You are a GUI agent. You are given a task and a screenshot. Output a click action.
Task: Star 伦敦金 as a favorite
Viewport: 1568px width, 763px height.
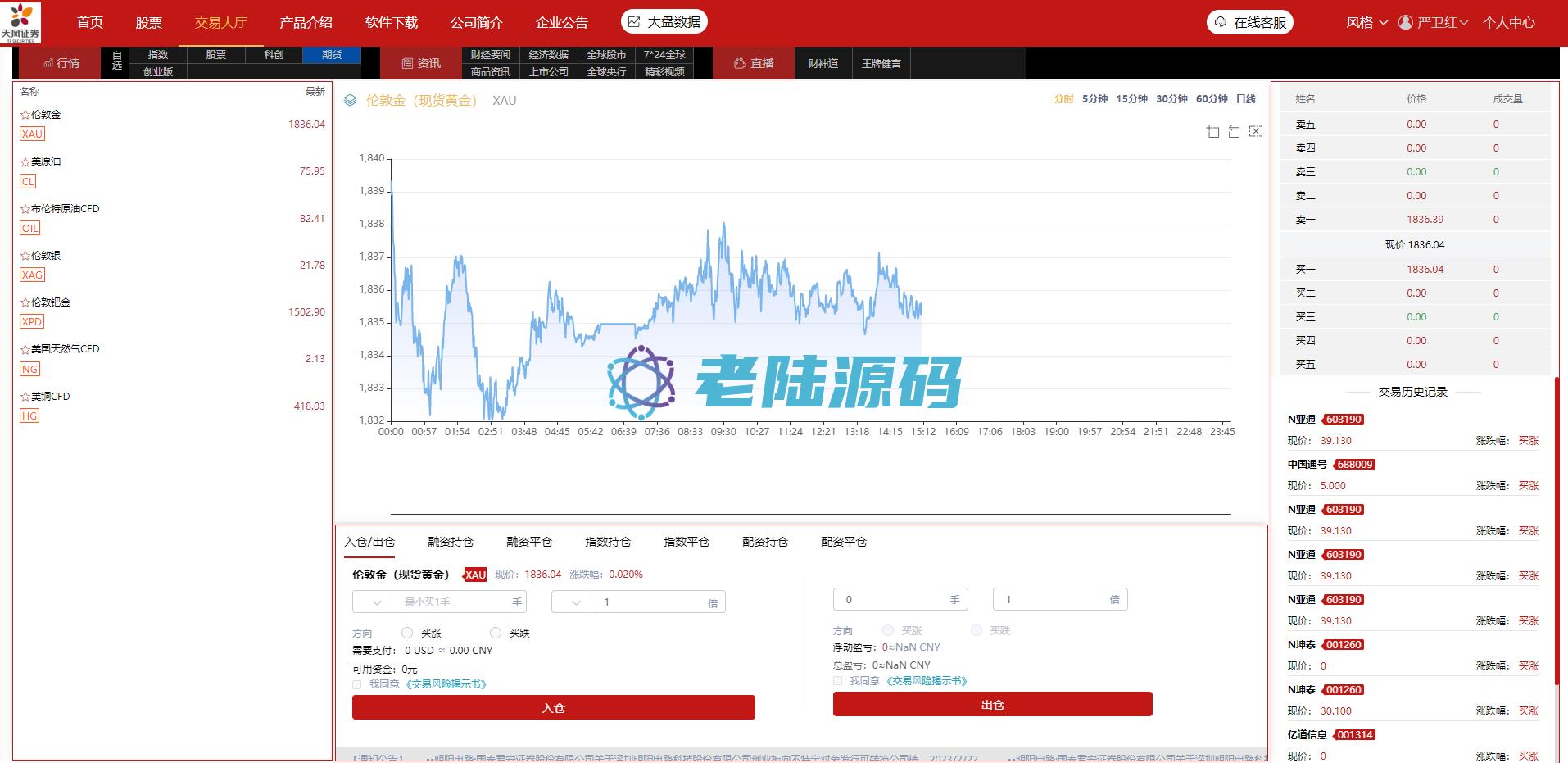click(25, 116)
